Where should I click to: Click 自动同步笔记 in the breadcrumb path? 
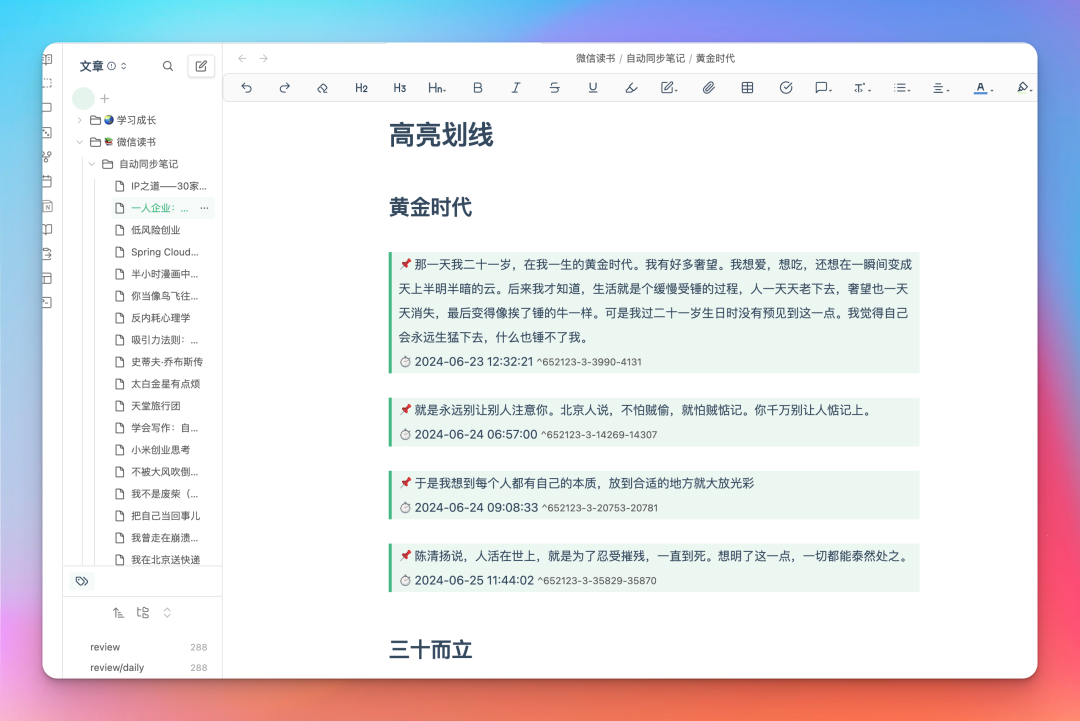pos(655,59)
